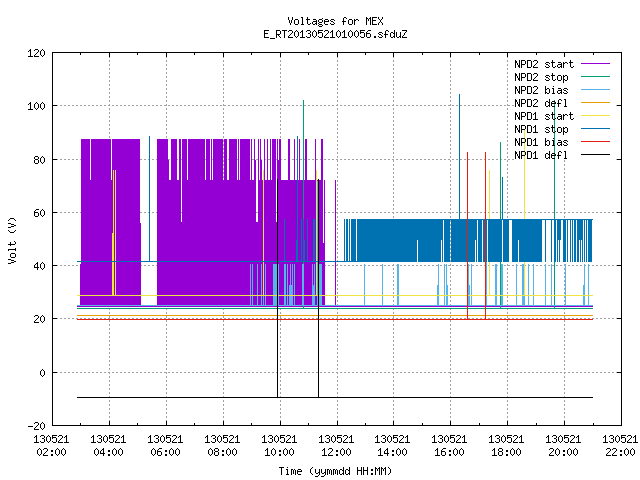
Task: Click the 130521 02:00 time tick label
Action: click(x=51, y=446)
